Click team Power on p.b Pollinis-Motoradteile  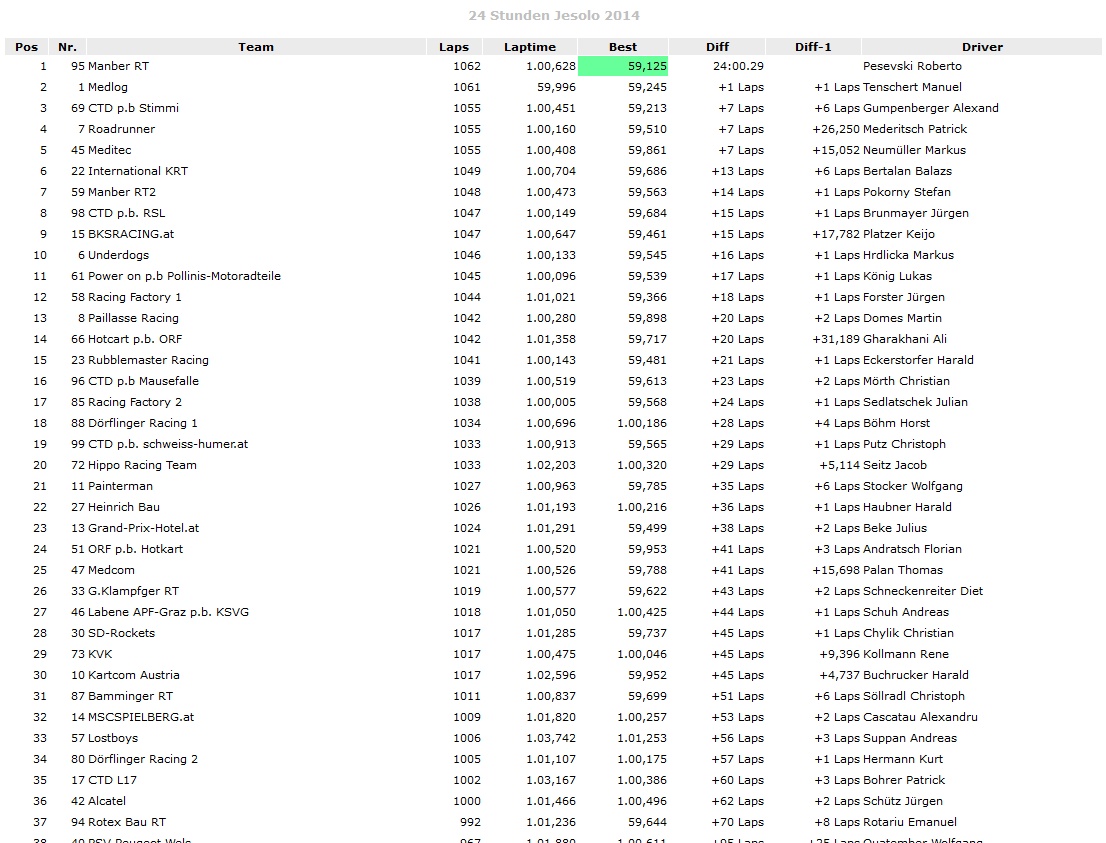point(184,276)
